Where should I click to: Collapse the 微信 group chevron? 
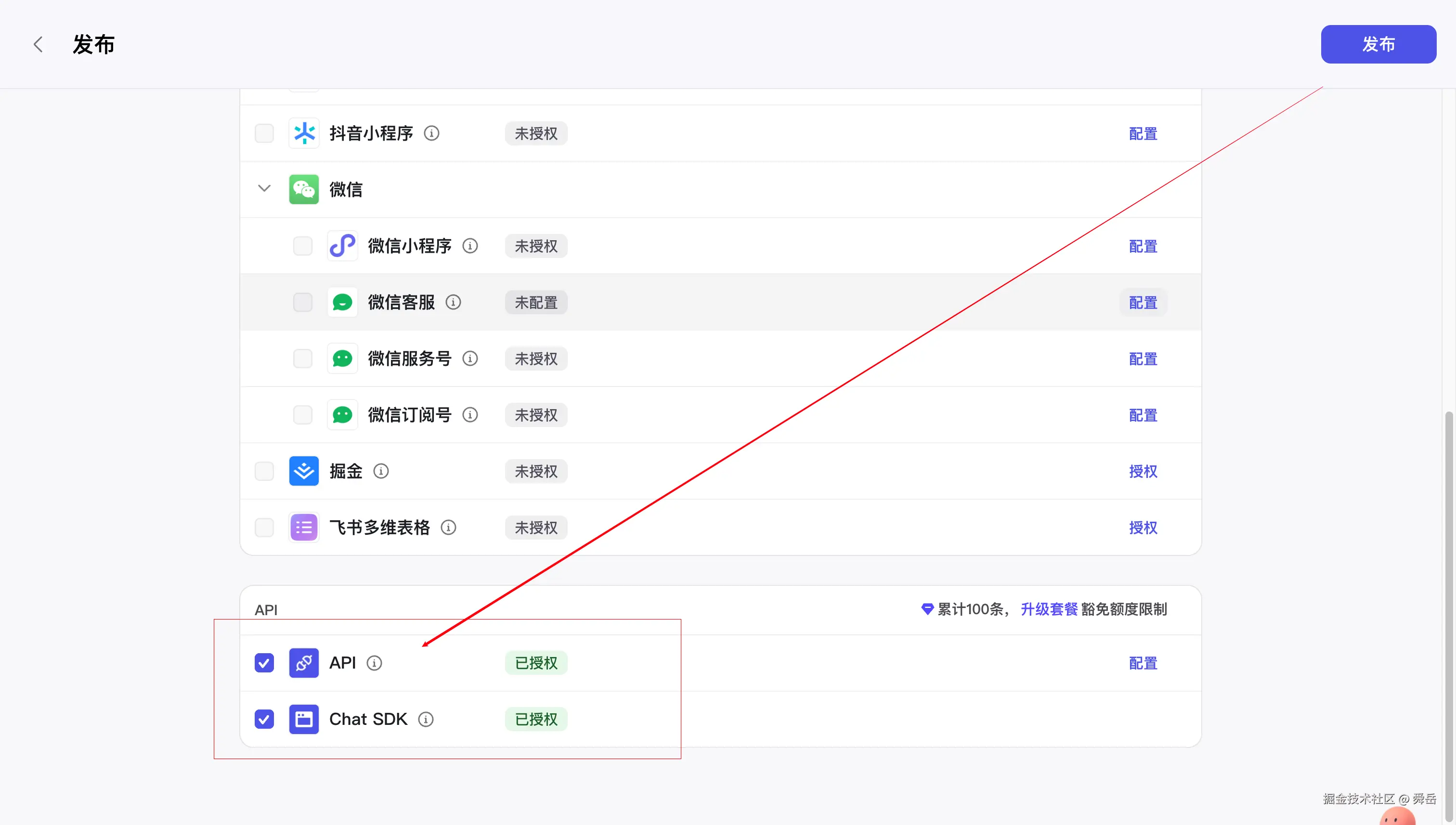tap(264, 188)
